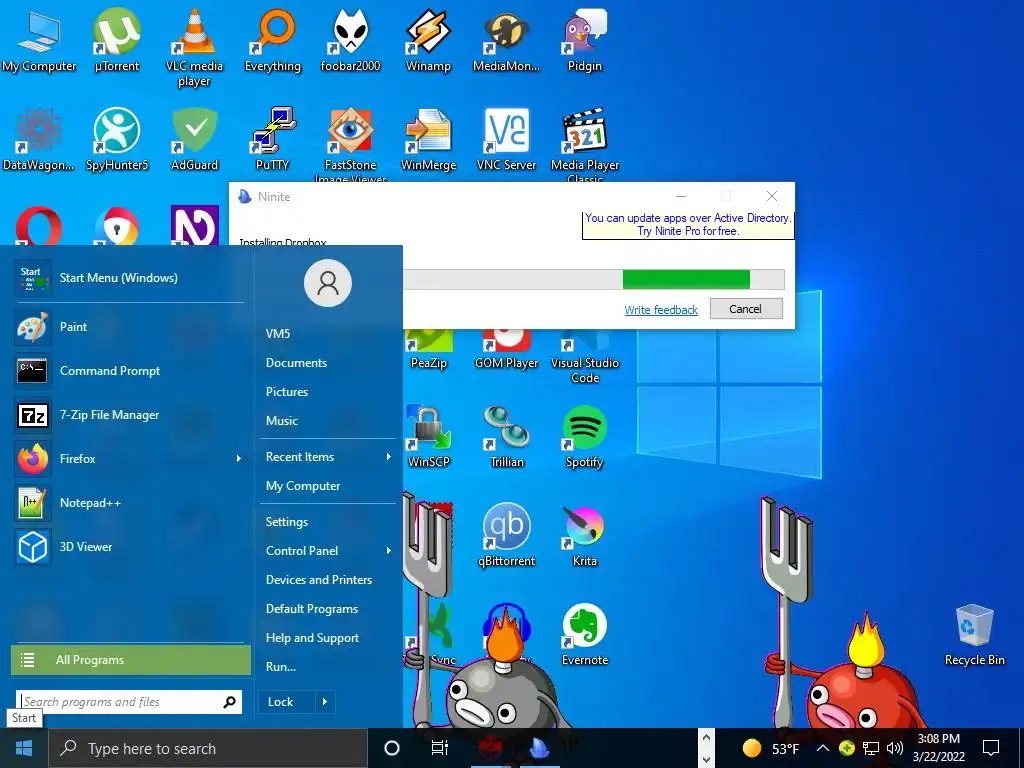This screenshot has width=1024, height=768.
Task: Launch Media Player Classic icon
Action: [x=584, y=144]
